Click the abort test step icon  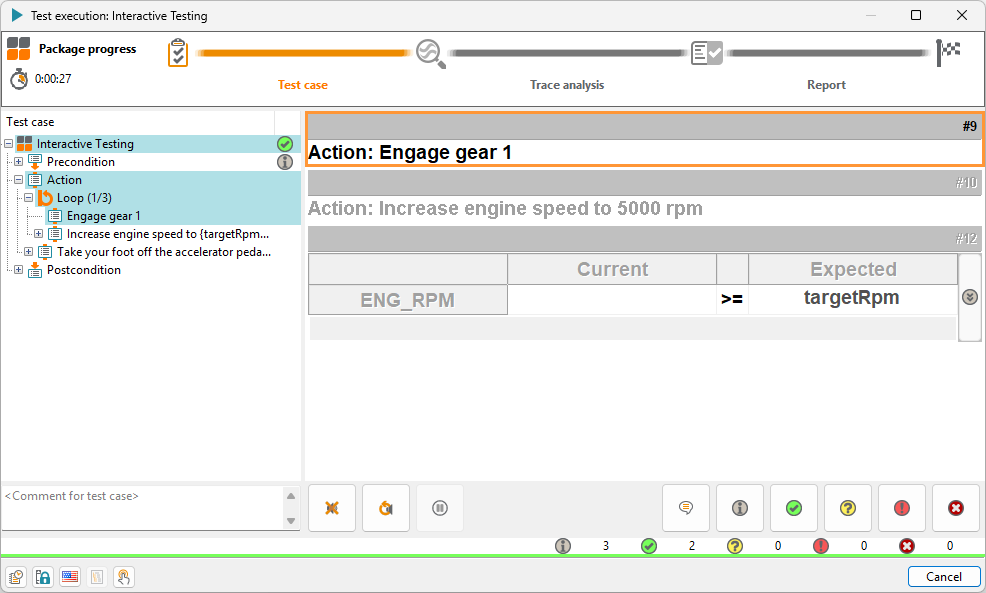coord(332,508)
